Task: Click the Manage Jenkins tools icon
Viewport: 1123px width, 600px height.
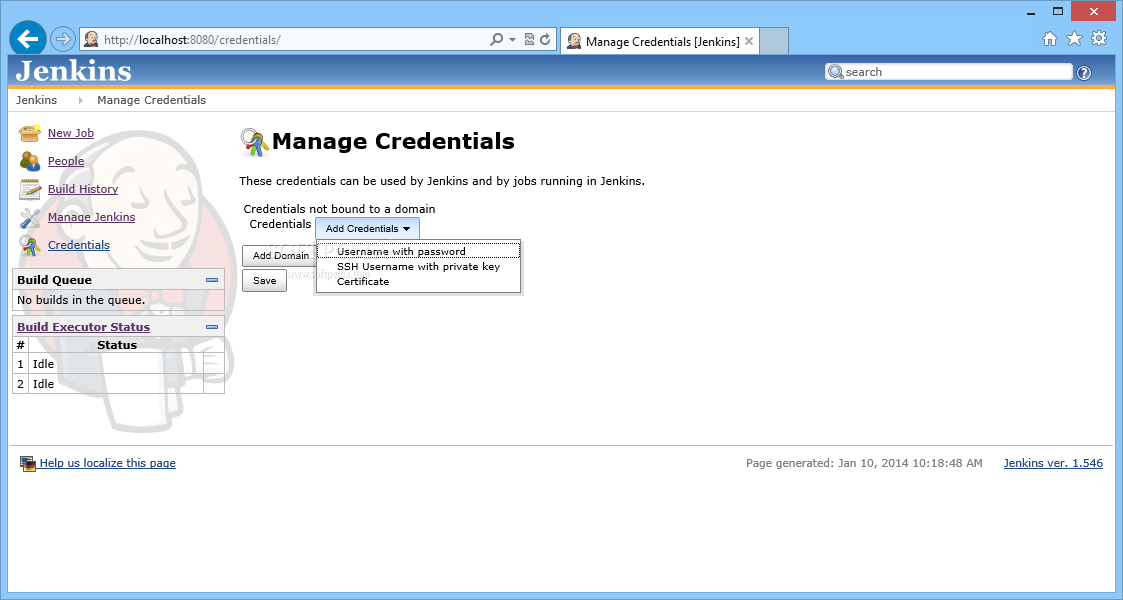Action: point(29,218)
